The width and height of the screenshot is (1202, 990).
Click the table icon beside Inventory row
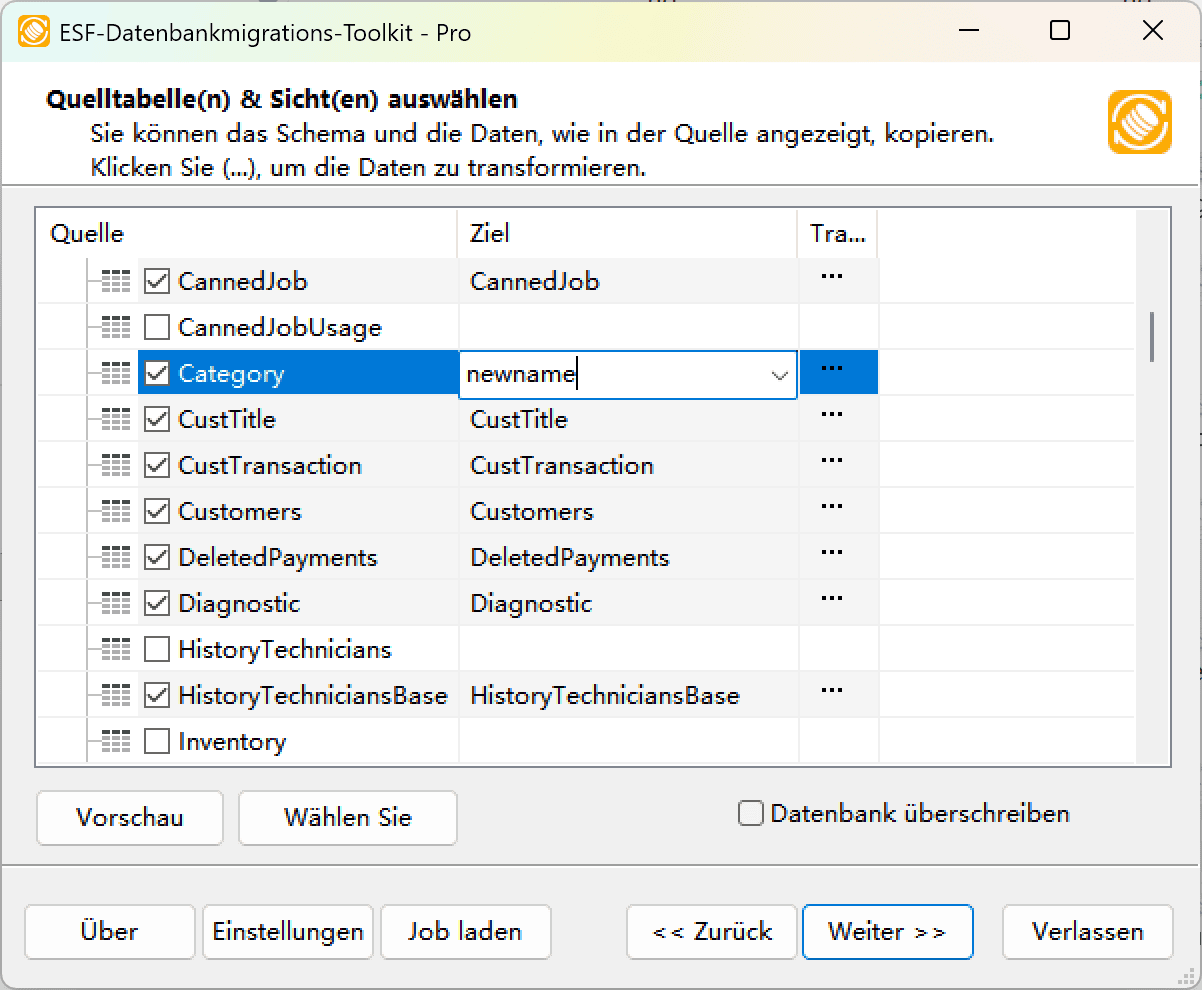coord(116,742)
